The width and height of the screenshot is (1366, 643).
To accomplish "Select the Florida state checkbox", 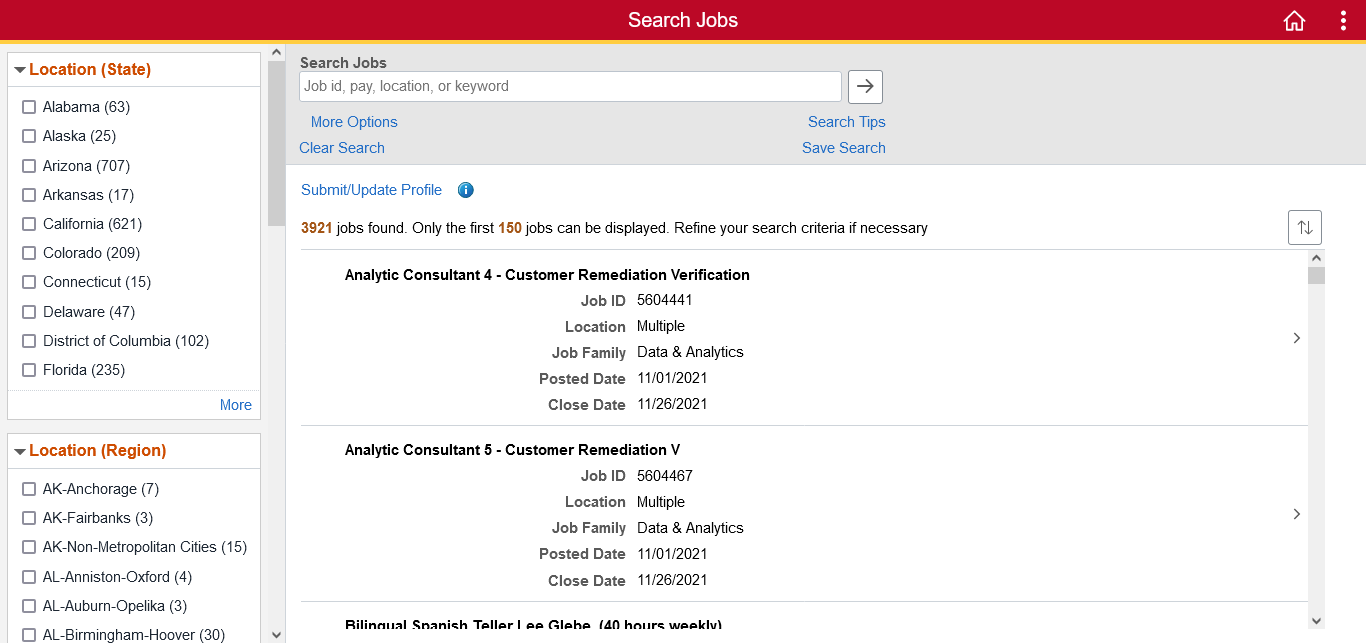I will (29, 370).
